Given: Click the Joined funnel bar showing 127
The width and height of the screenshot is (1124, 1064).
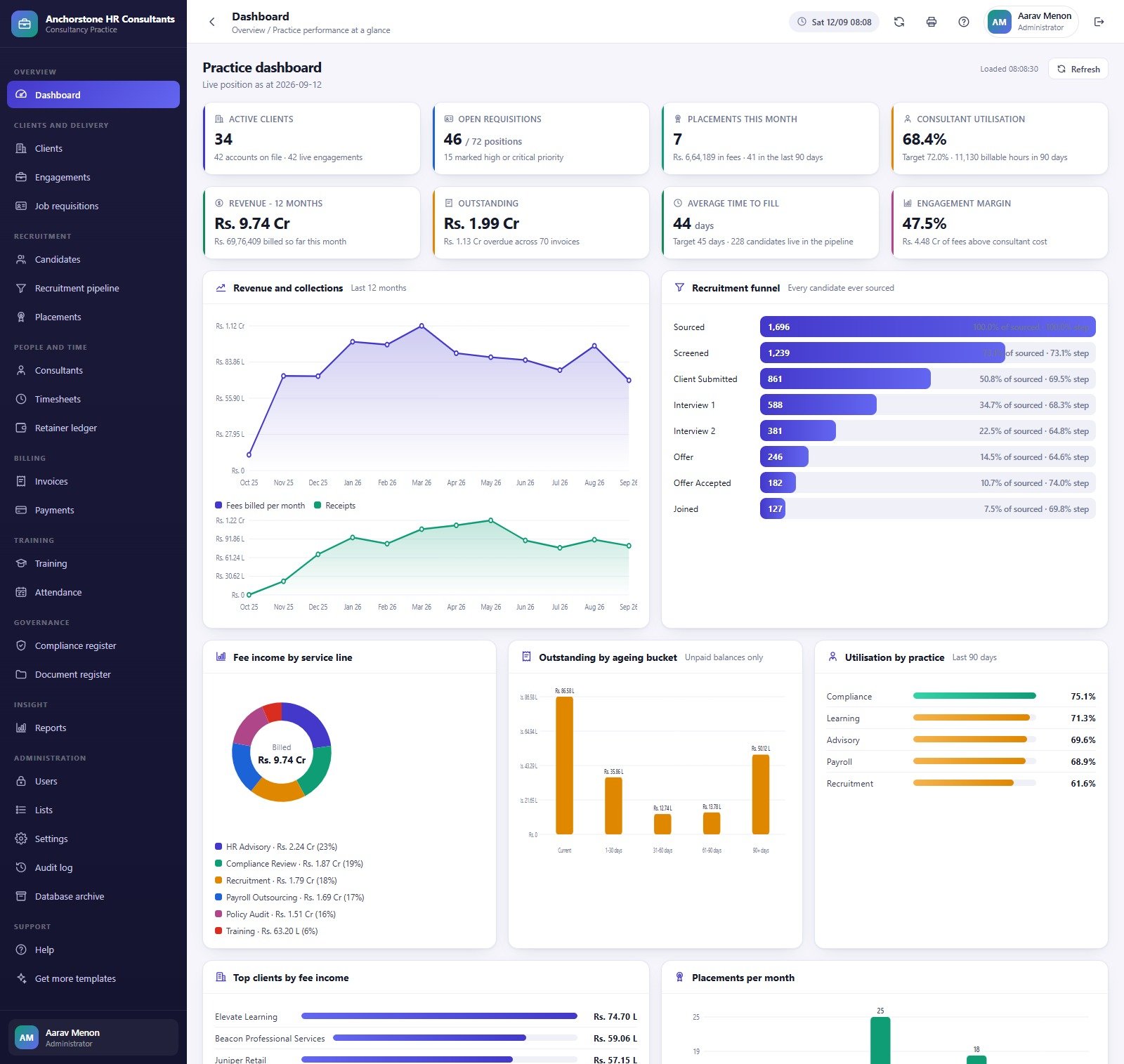Looking at the screenshot, I should (773, 508).
